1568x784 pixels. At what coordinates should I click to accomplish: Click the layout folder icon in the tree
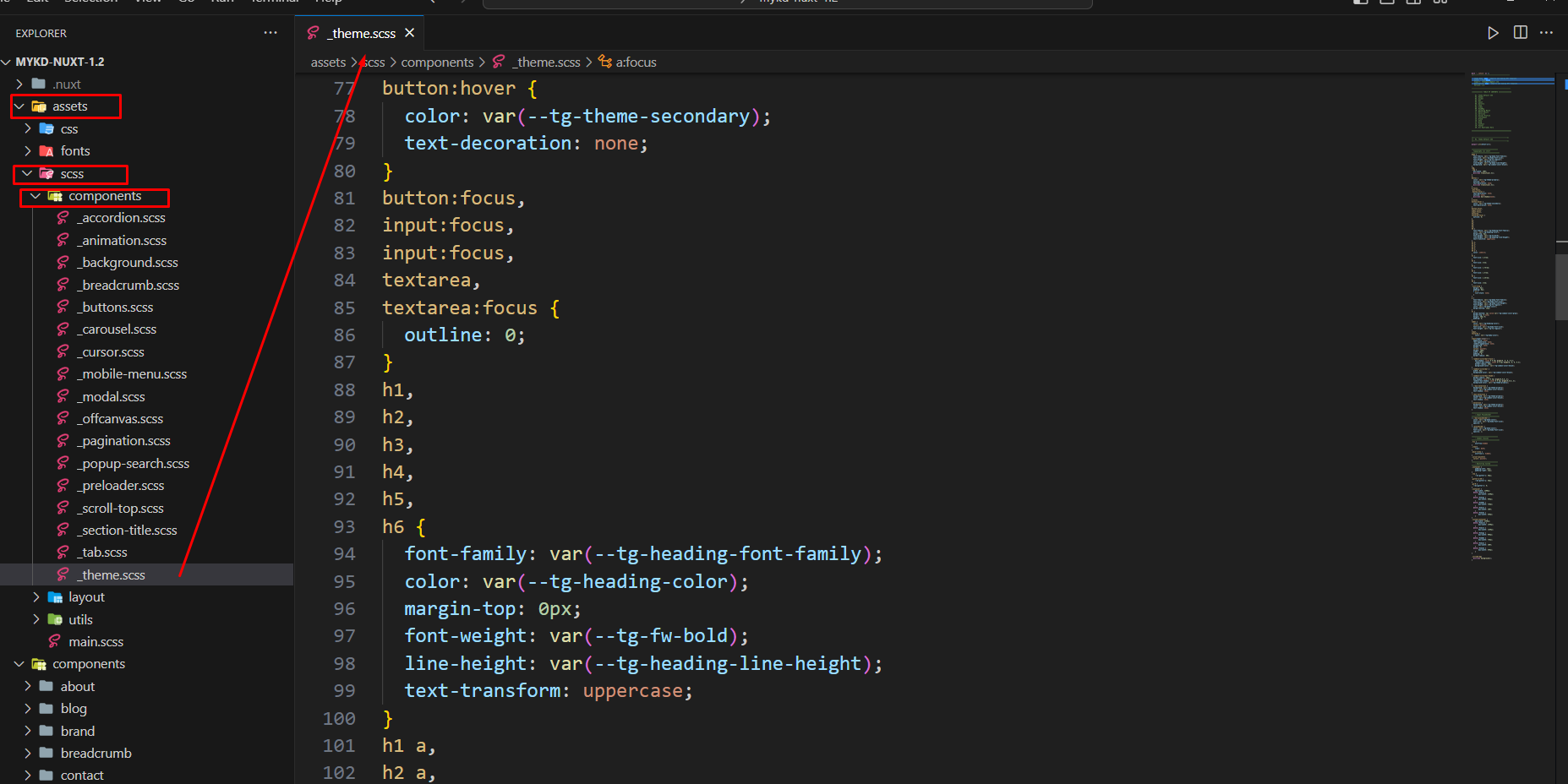(x=55, y=597)
